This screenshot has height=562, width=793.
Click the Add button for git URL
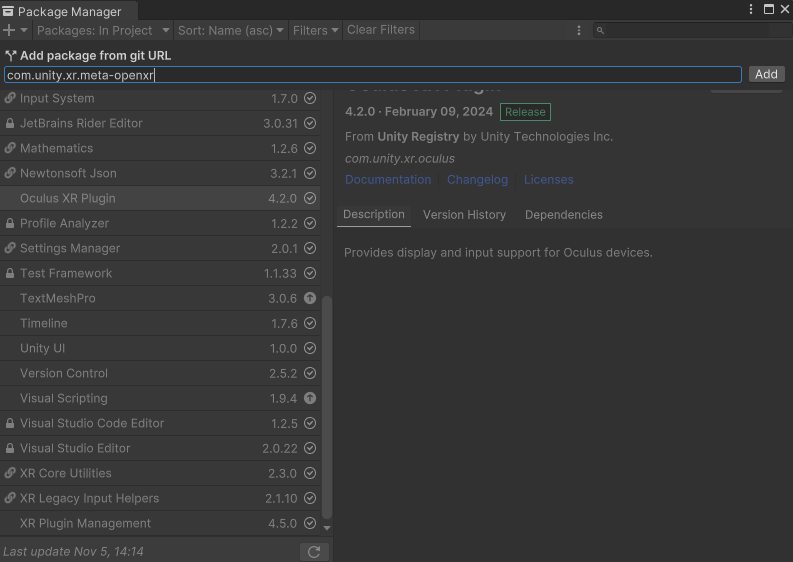(x=766, y=74)
